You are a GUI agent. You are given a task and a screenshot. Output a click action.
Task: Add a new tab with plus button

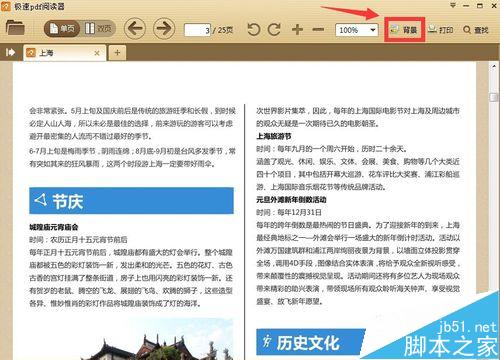click(x=117, y=53)
